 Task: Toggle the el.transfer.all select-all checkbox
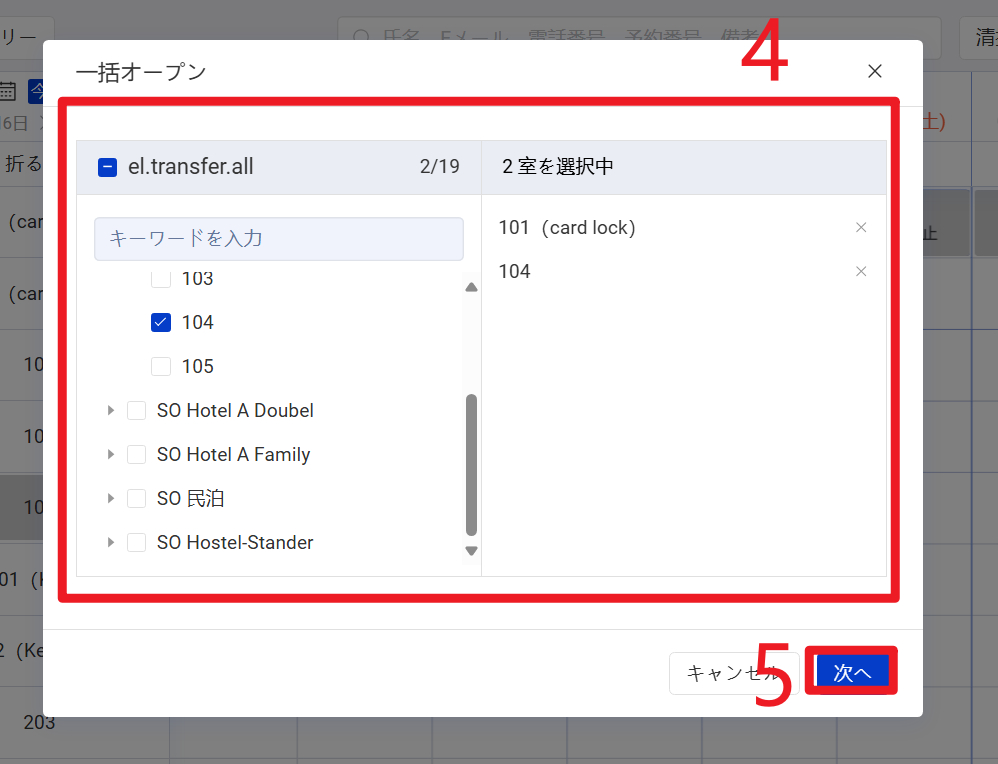coord(108,167)
